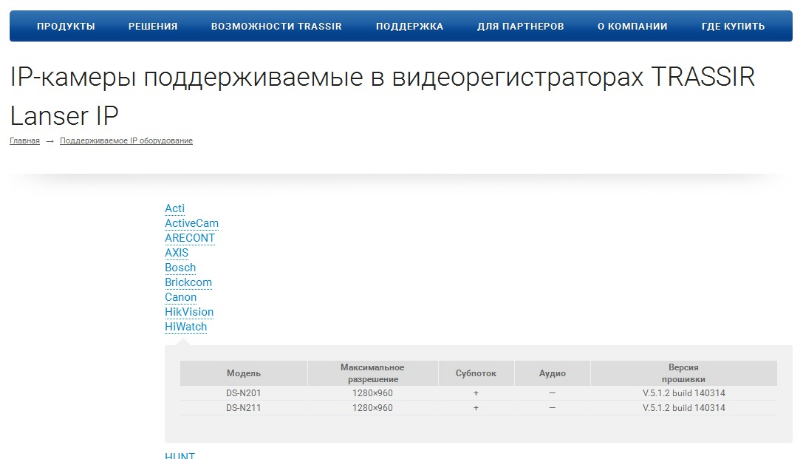The width and height of the screenshot is (800, 459).
Task: Click firmware version in DS-N211 row
Action: point(684,408)
